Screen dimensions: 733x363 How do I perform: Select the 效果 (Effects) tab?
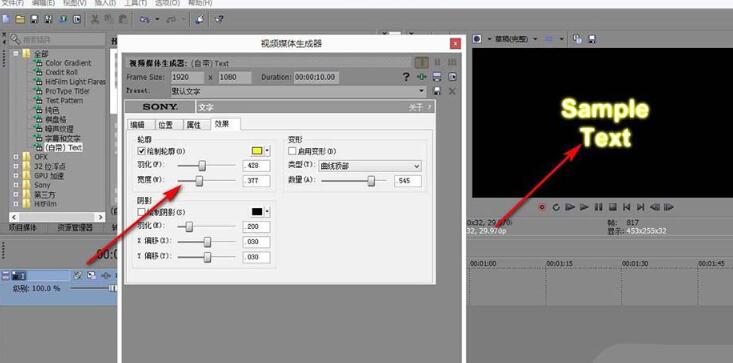(226, 124)
